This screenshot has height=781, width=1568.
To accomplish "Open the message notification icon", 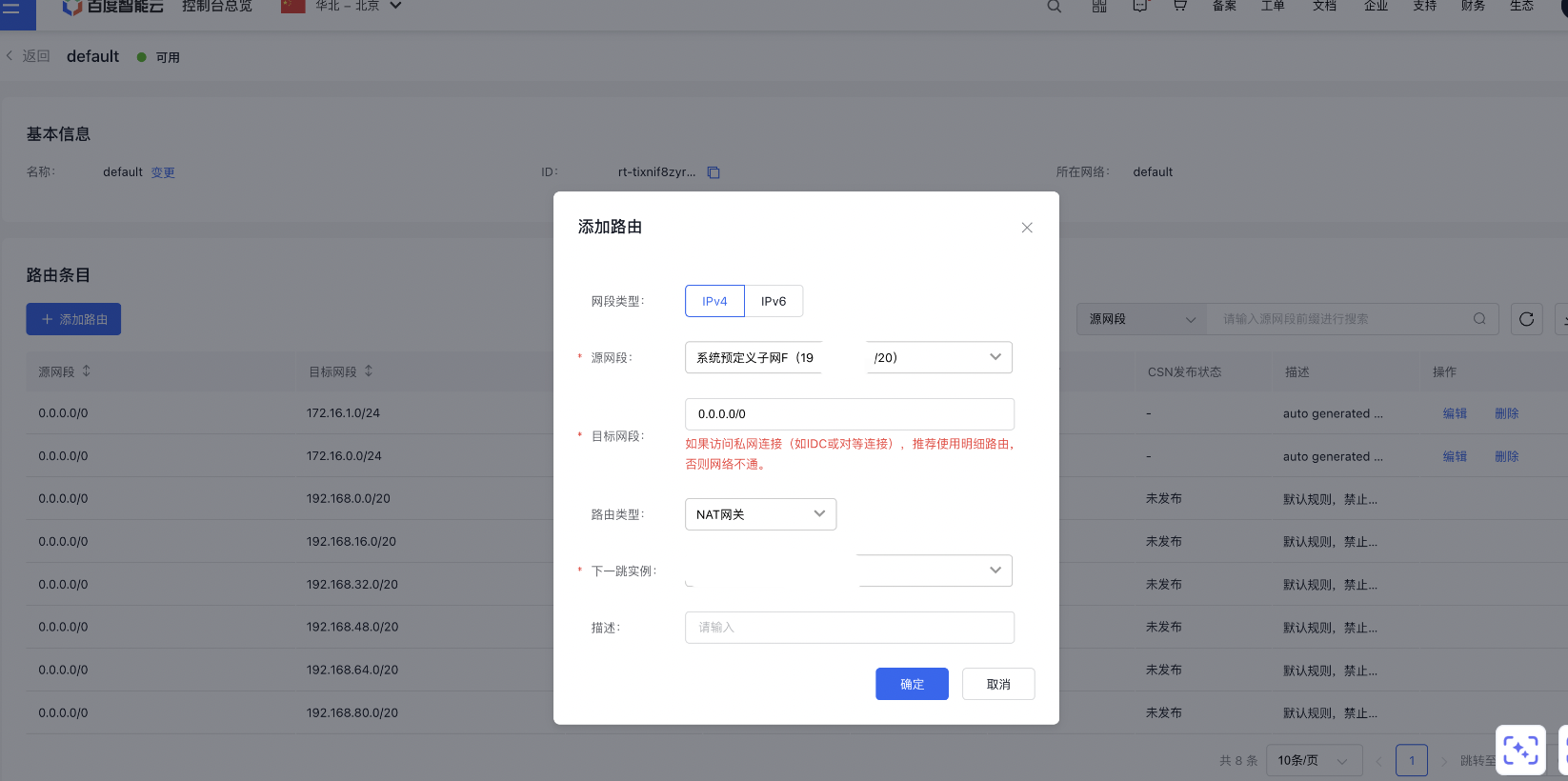I will (1140, 6).
